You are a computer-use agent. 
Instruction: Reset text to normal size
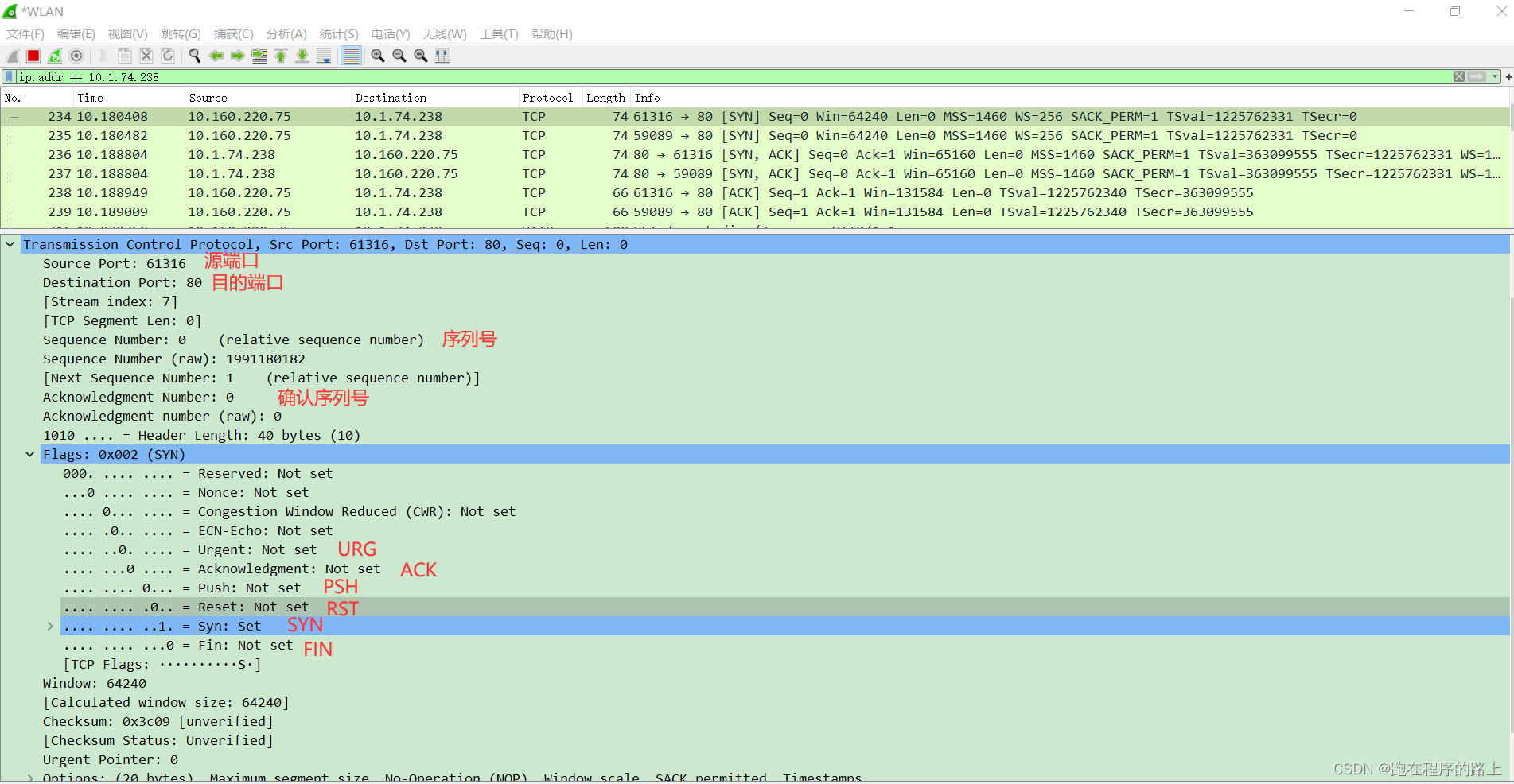pyautogui.click(x=421, y=56)
